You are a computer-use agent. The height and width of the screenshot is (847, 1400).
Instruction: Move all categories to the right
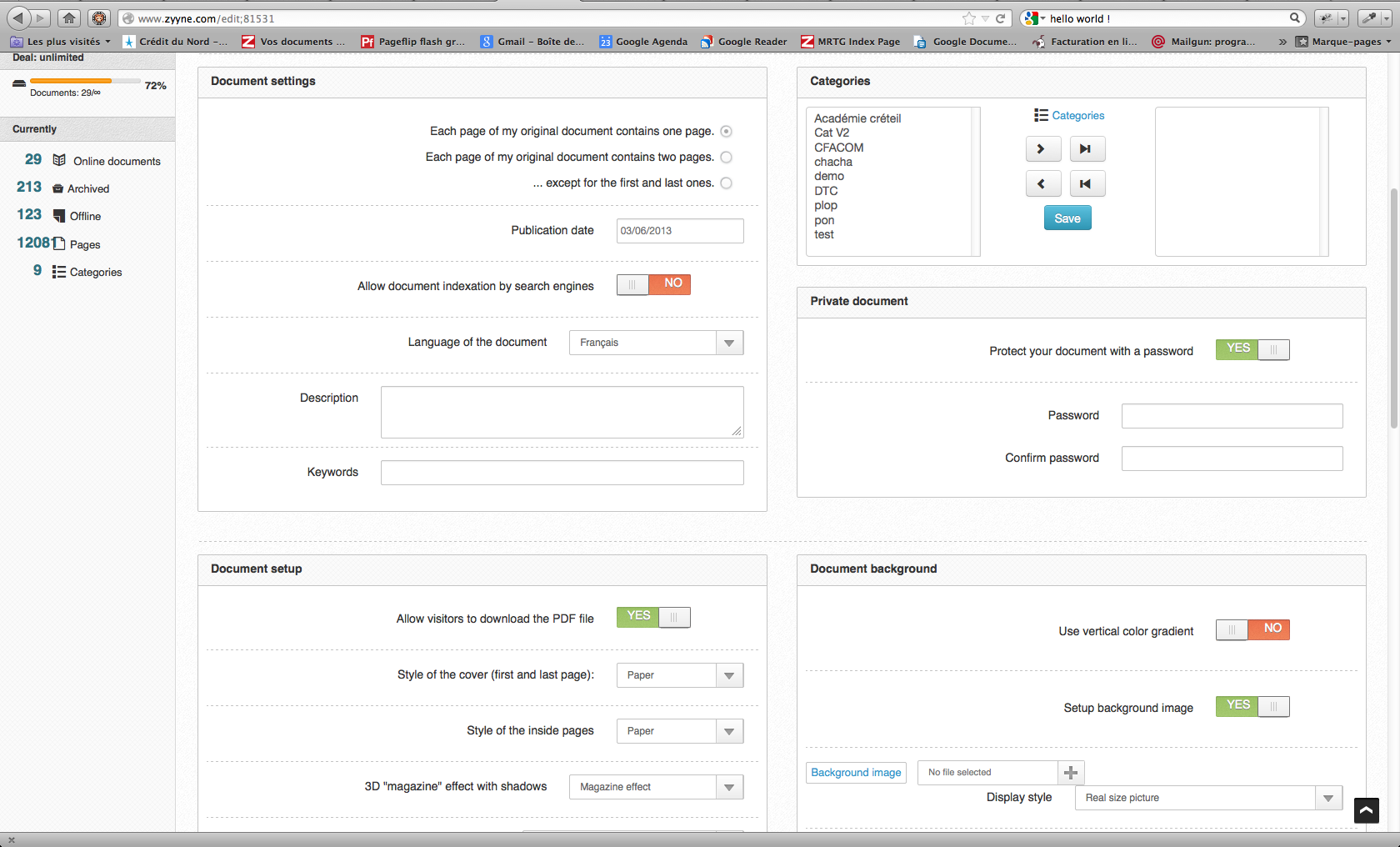(1087, 149)
